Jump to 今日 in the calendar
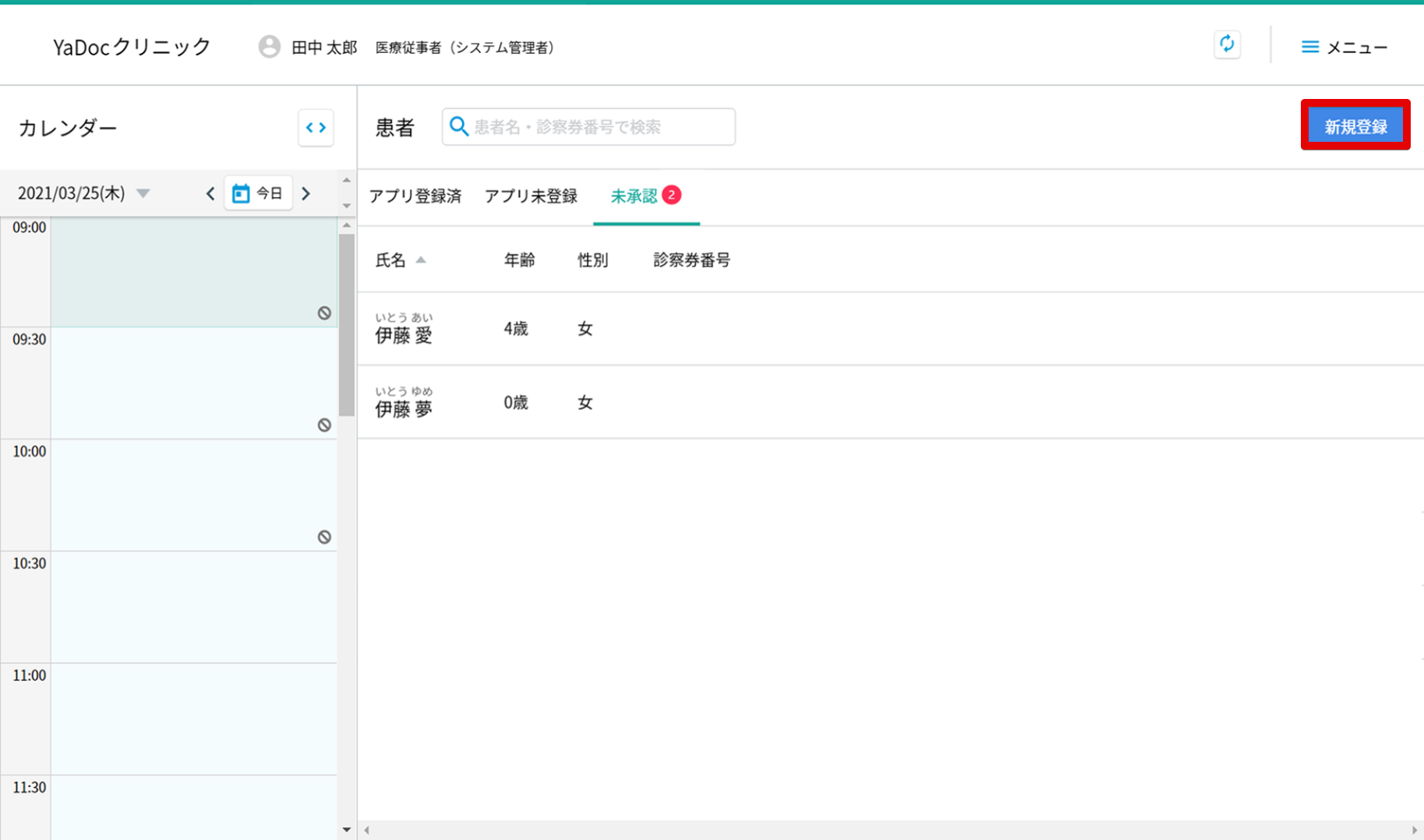This screenshot has height=840, width=1424. pos(258,193)
